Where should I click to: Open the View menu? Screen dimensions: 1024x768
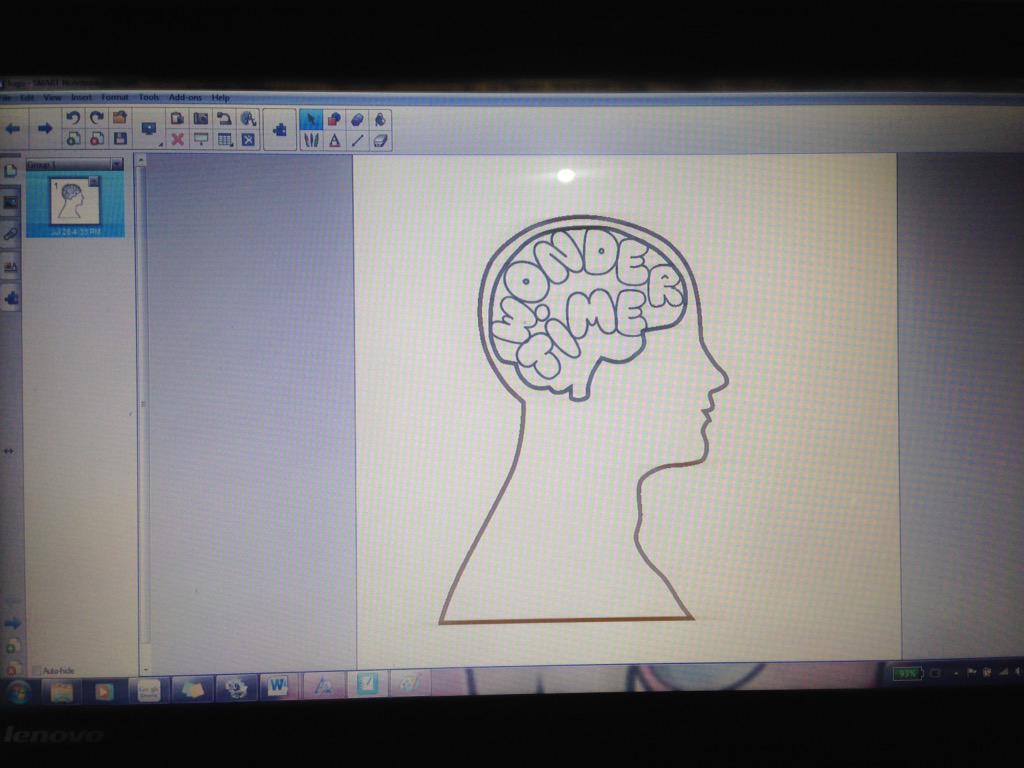tap(52, 97)
